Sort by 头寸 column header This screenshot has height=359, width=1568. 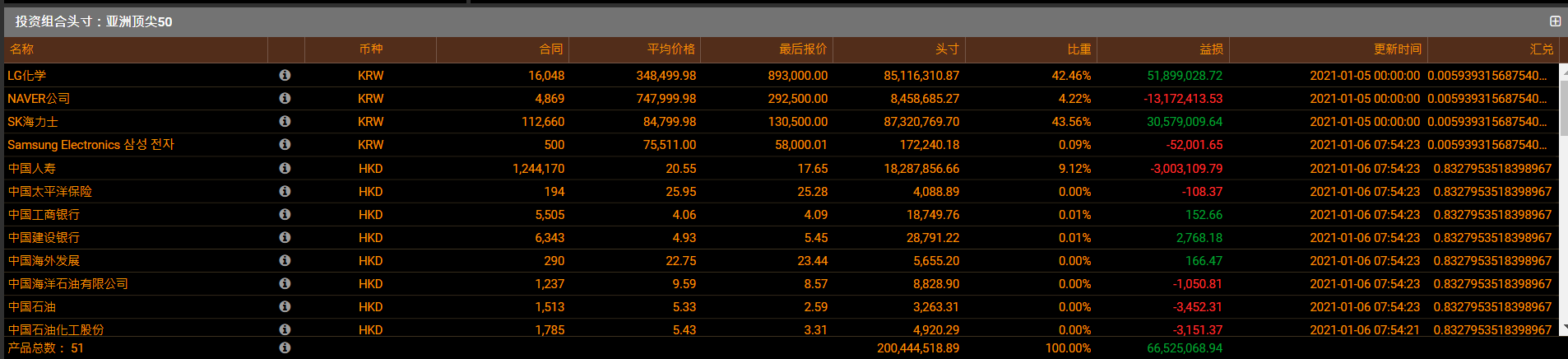899,49
